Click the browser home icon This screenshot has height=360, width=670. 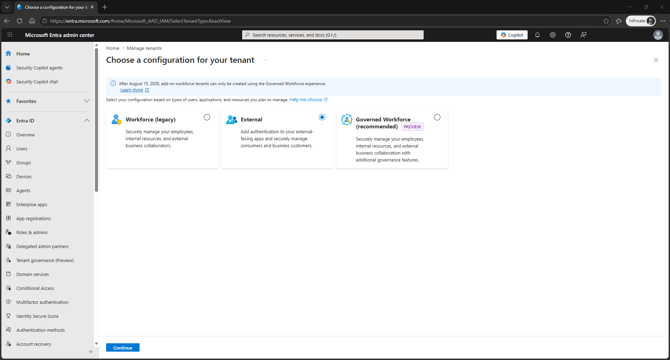(32, 21)
